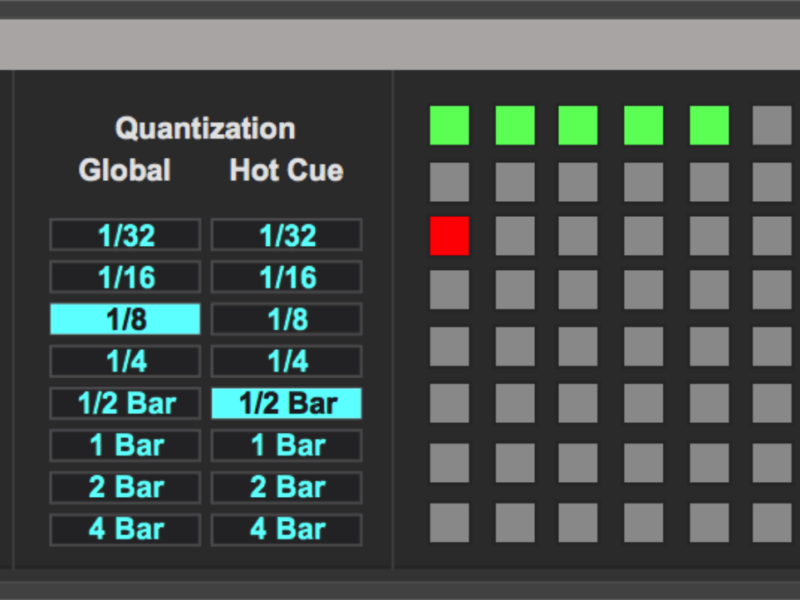The height and width of the screenshot is (600, 800).
Task: Select 2 Bar under Hot Cue quantization
Action: (287, 487)
